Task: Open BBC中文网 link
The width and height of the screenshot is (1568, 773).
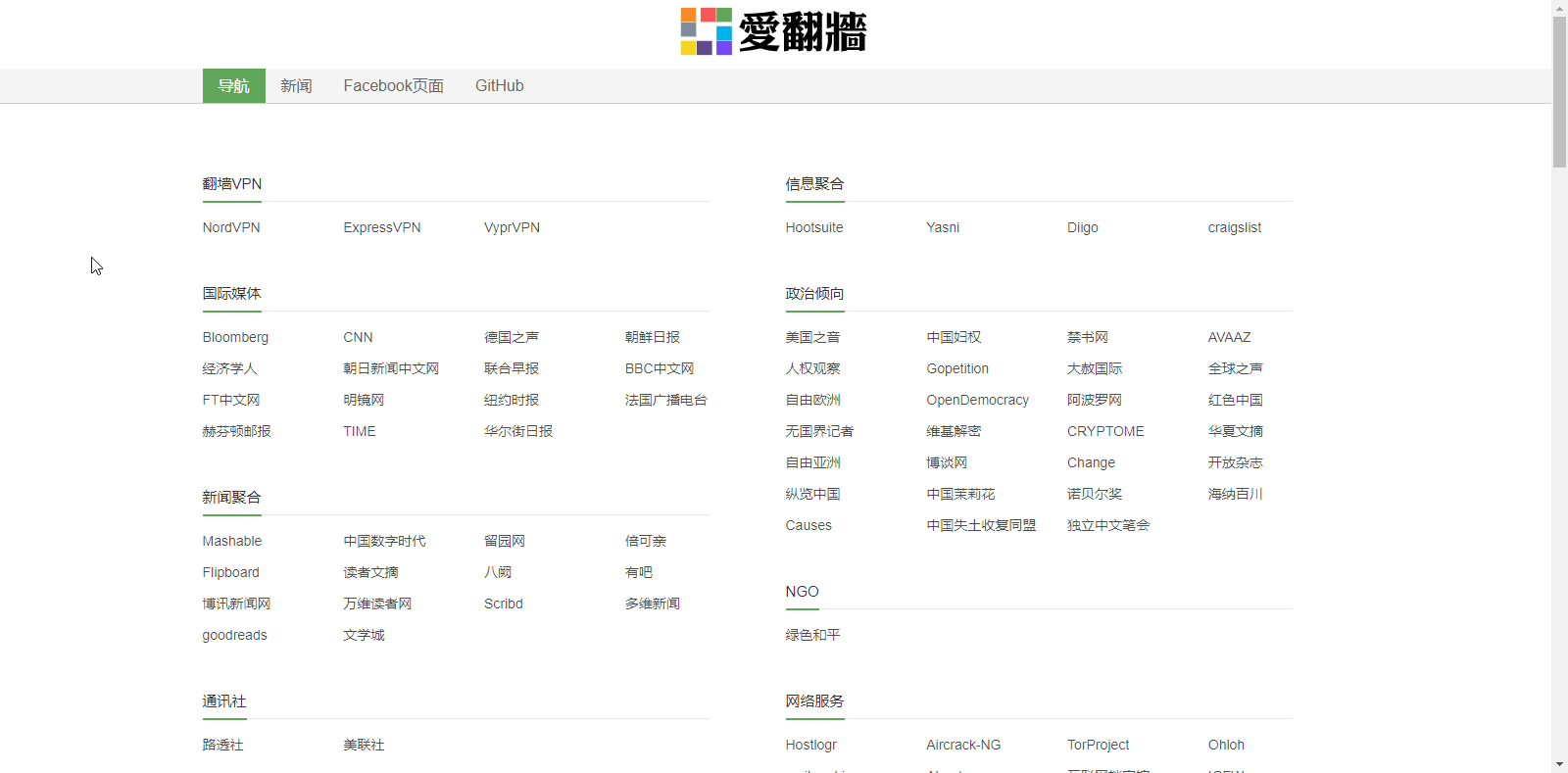Action: tap(660, 368)
